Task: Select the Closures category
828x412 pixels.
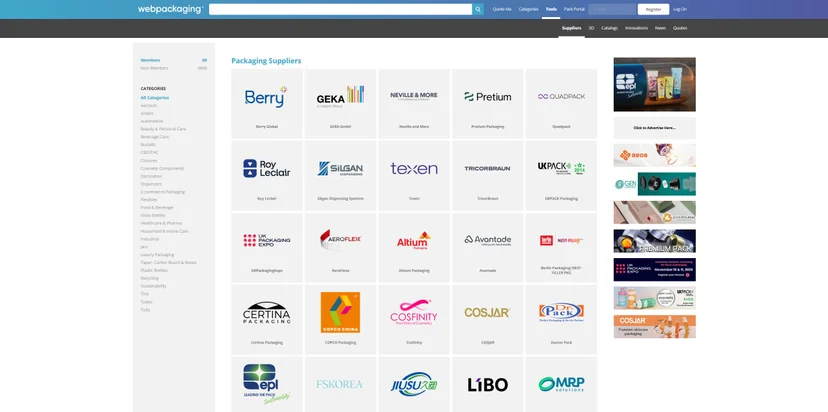Action: [x=149, y=161]
